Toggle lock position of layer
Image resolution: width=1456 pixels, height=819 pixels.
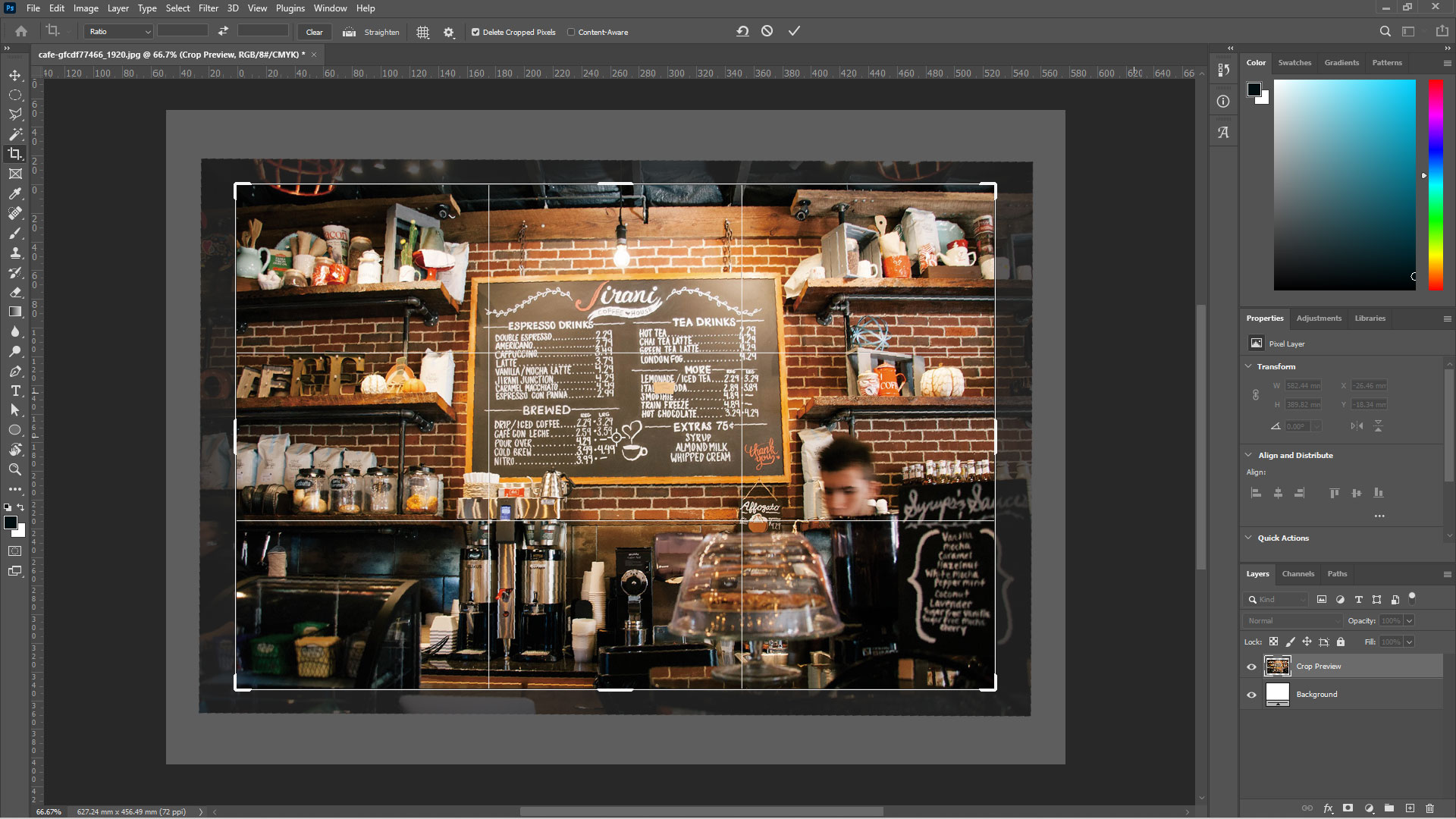[x=1307, y=642]
